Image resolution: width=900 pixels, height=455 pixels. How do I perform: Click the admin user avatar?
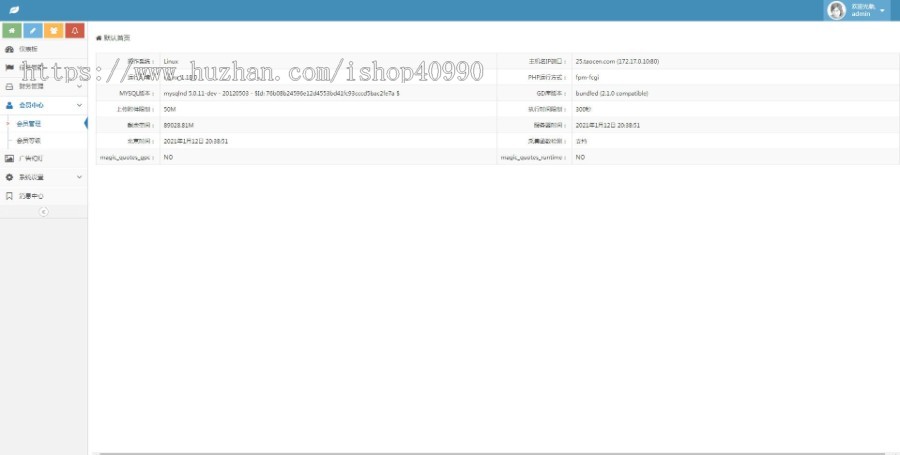pos(836,10)
